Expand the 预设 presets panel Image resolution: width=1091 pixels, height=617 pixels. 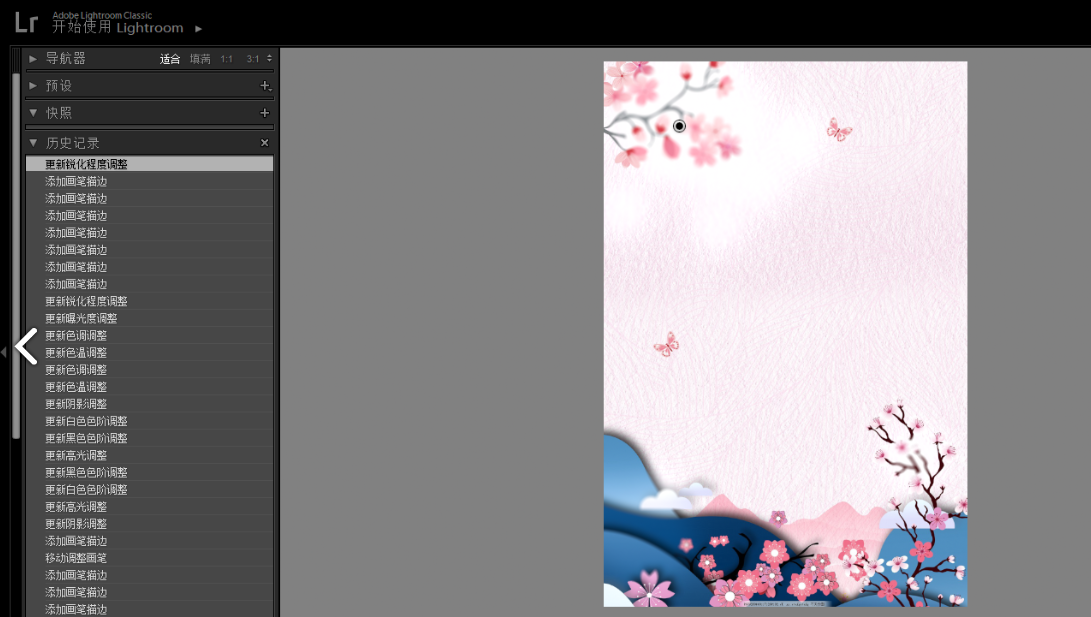click(x=33, y=86)
